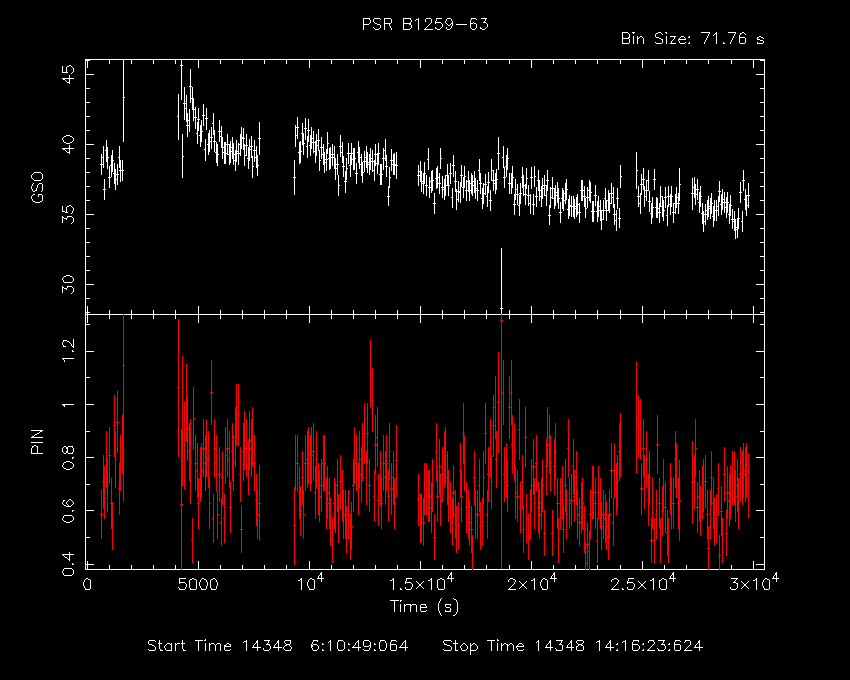Click the GSO axis tick label 45
The height and width of the screenshot is (680, 850).
(69, 74)
